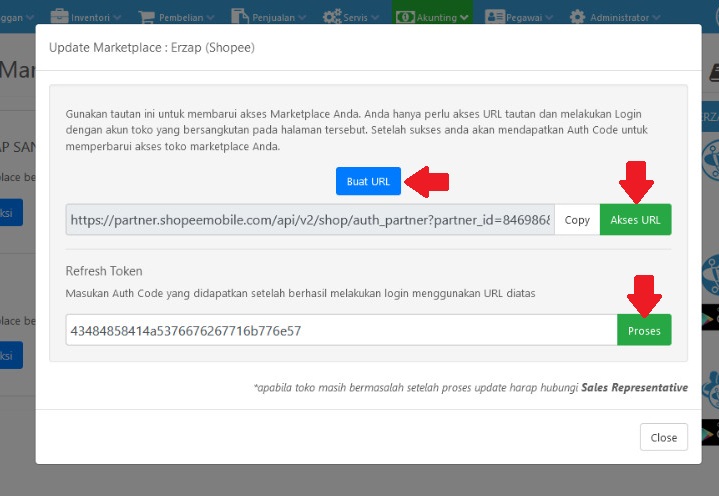This screenshot has height=496, width=719.
Task: Open the Inventori menu
Action: click(x=86, y=17)
